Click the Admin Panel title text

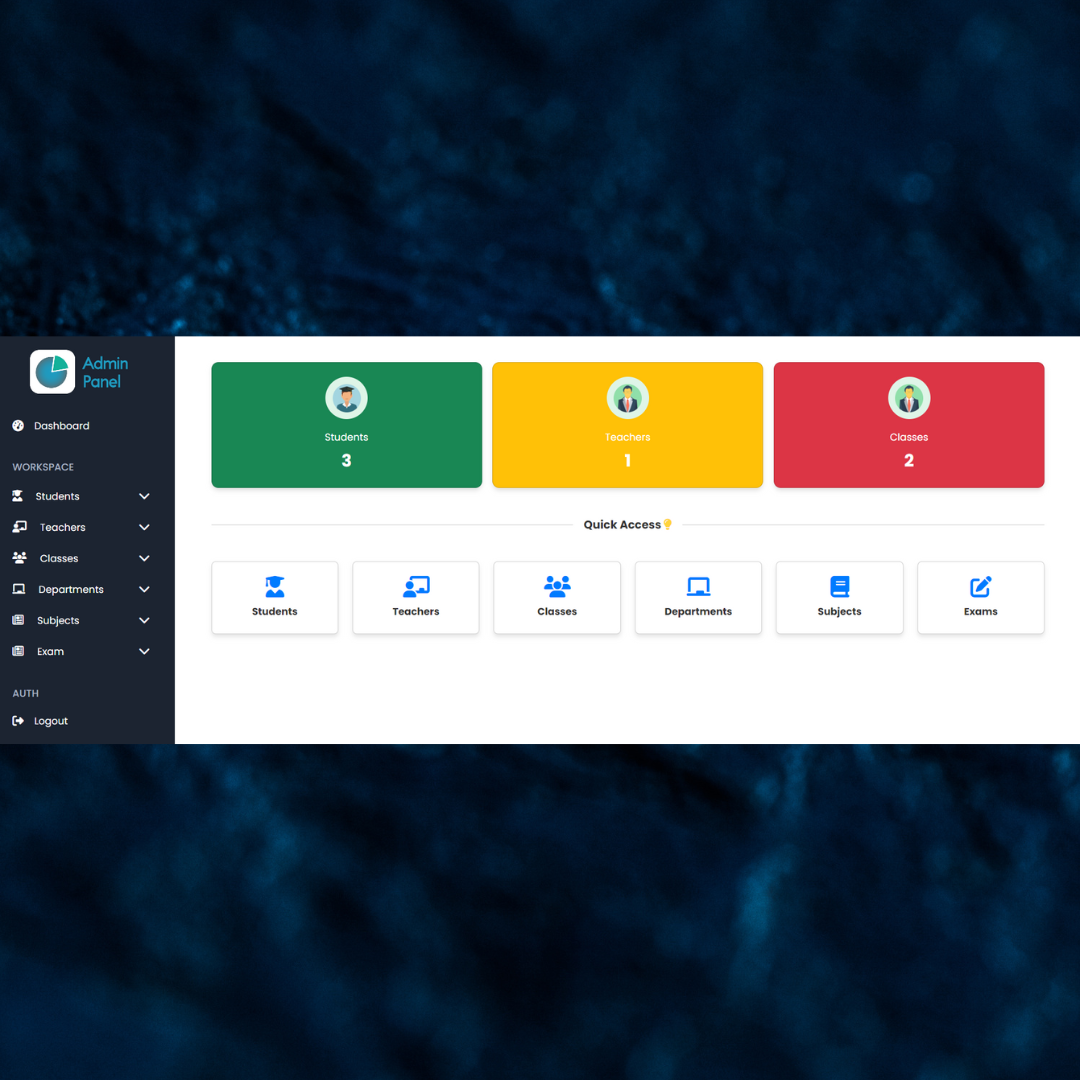[x=105, y=372]
